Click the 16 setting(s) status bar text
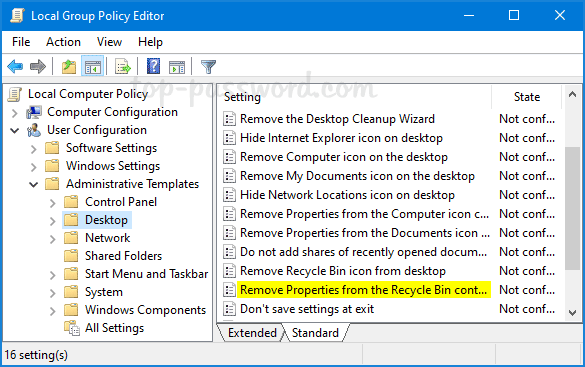This screenshot has height=367, width=585. (36, 355)
